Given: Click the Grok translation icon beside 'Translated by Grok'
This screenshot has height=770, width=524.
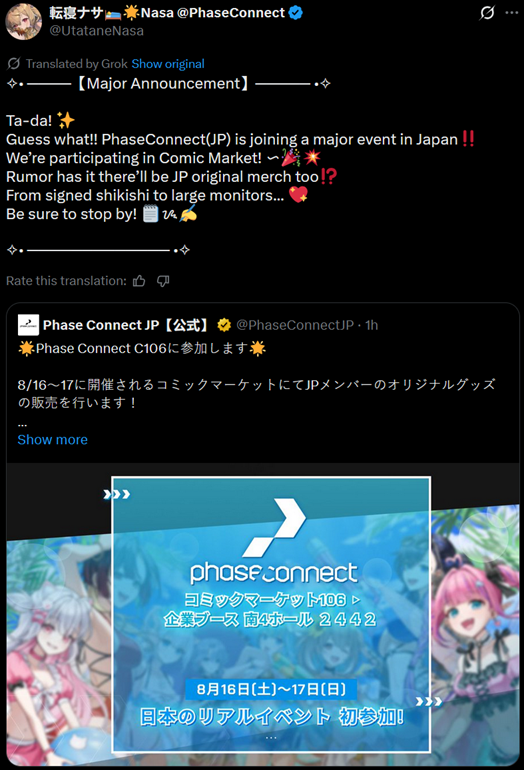Looking at the screenshot, I should [x=14, y=63].
